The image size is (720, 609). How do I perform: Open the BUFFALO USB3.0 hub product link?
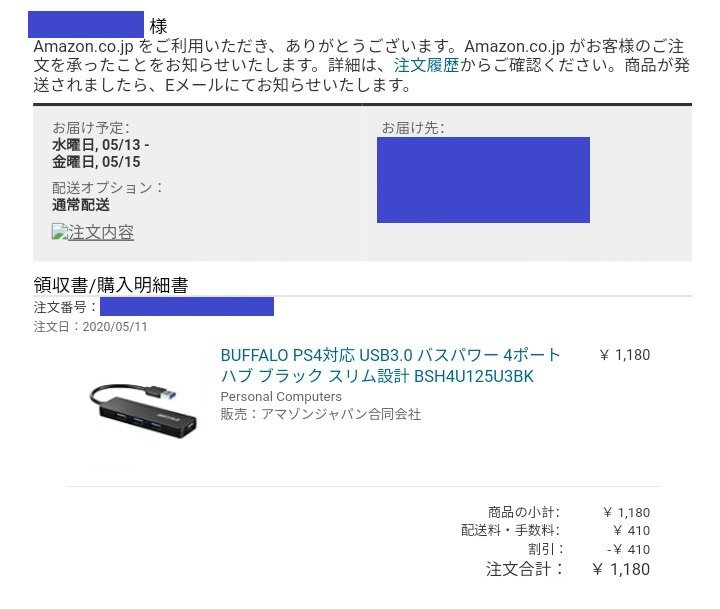coord(390,365)
